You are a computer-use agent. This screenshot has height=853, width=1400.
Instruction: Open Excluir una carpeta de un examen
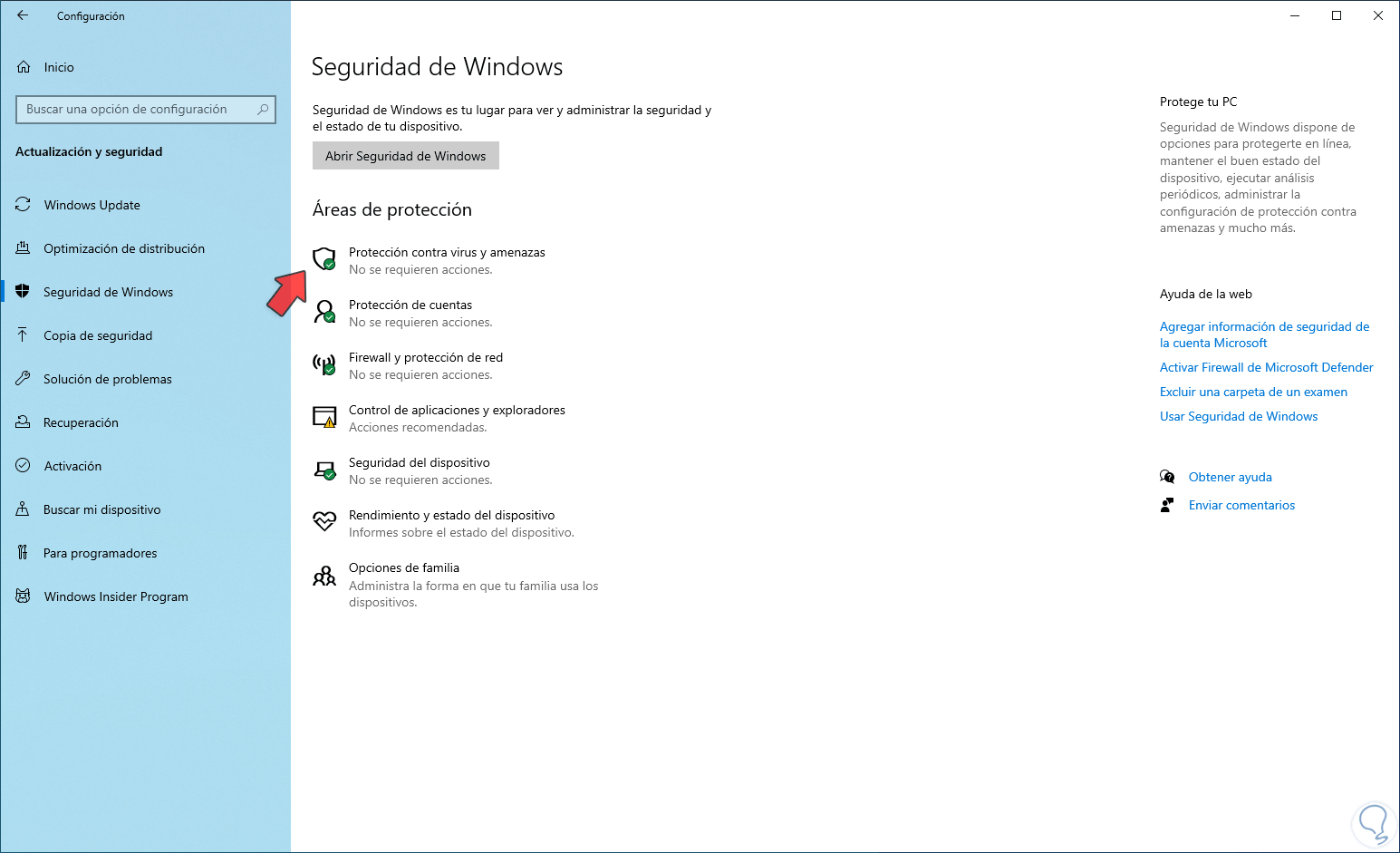1253,392
